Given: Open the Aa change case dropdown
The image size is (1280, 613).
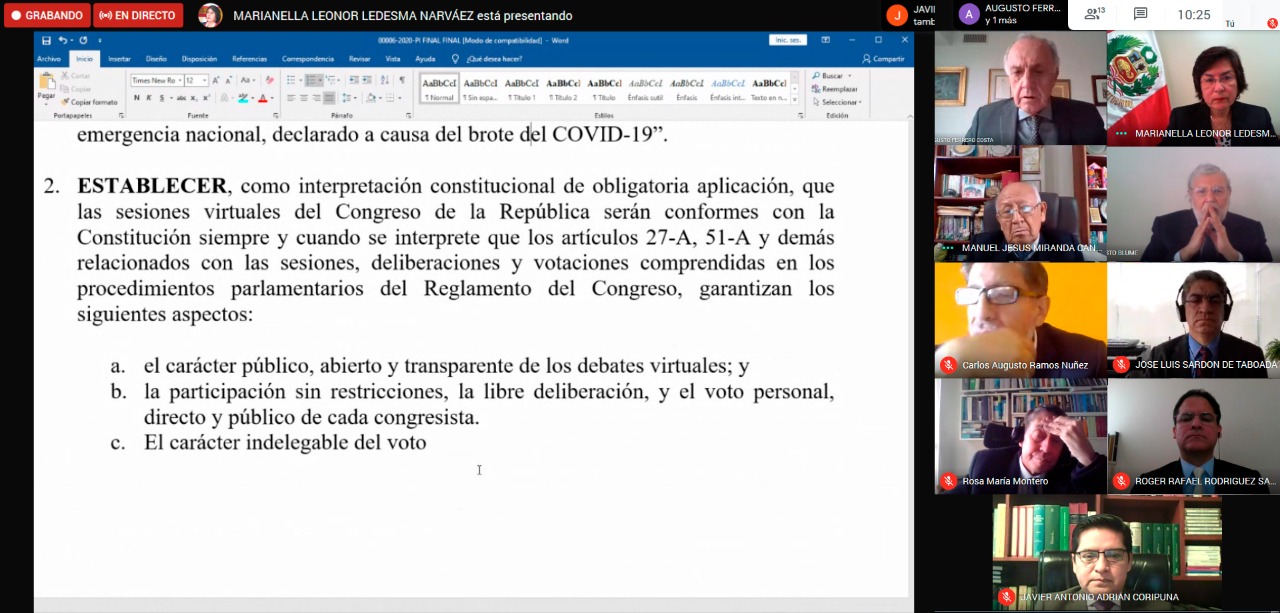Looking at the screenshot, I should (x=246, y=80).
